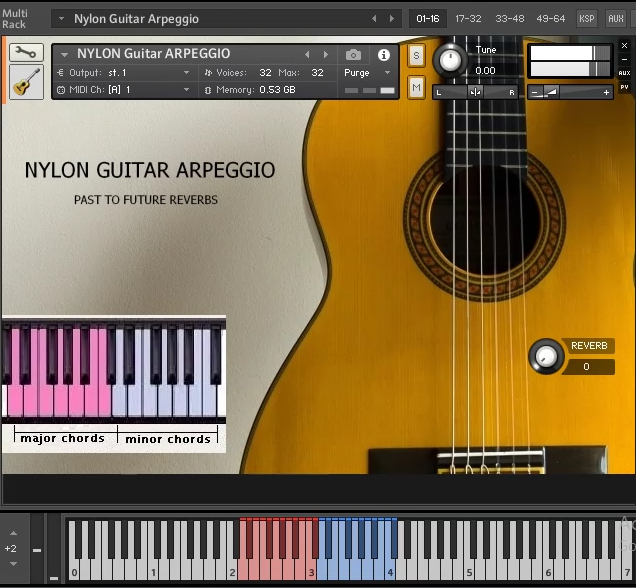The image size is (636, 588).
Task: Open the Output st. 1 dropdown
Action: (123, 73)
